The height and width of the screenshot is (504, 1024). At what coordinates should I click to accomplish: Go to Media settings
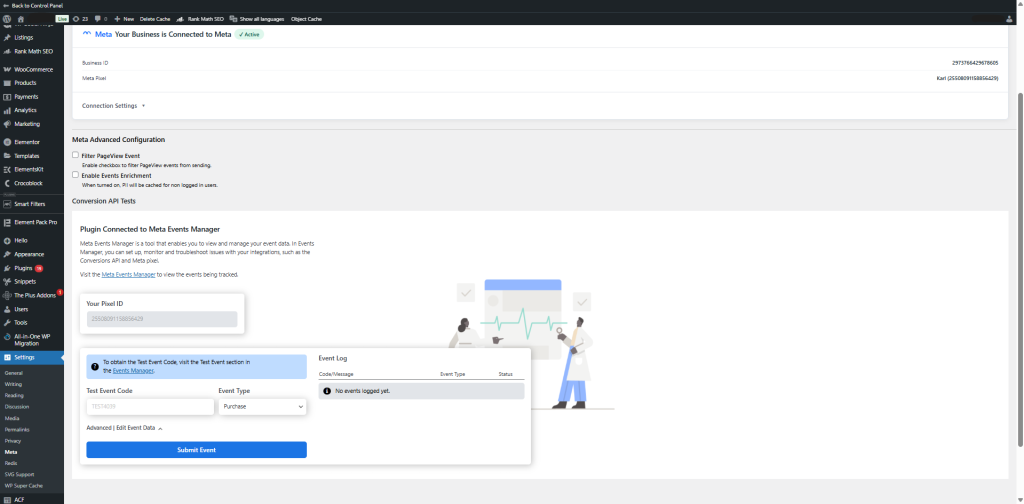coord(12,418)
